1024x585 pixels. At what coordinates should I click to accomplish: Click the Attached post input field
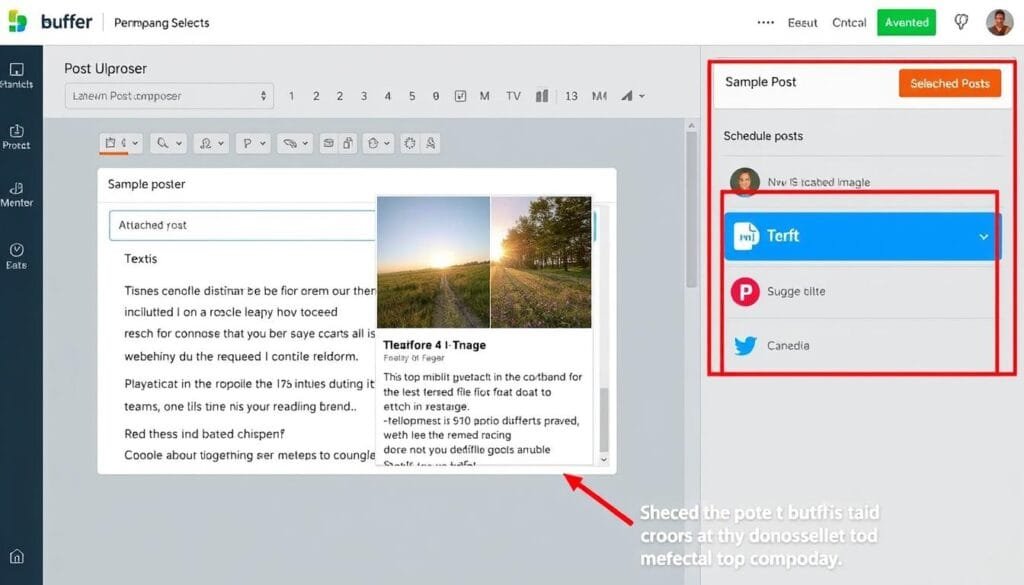click(240, 225)
